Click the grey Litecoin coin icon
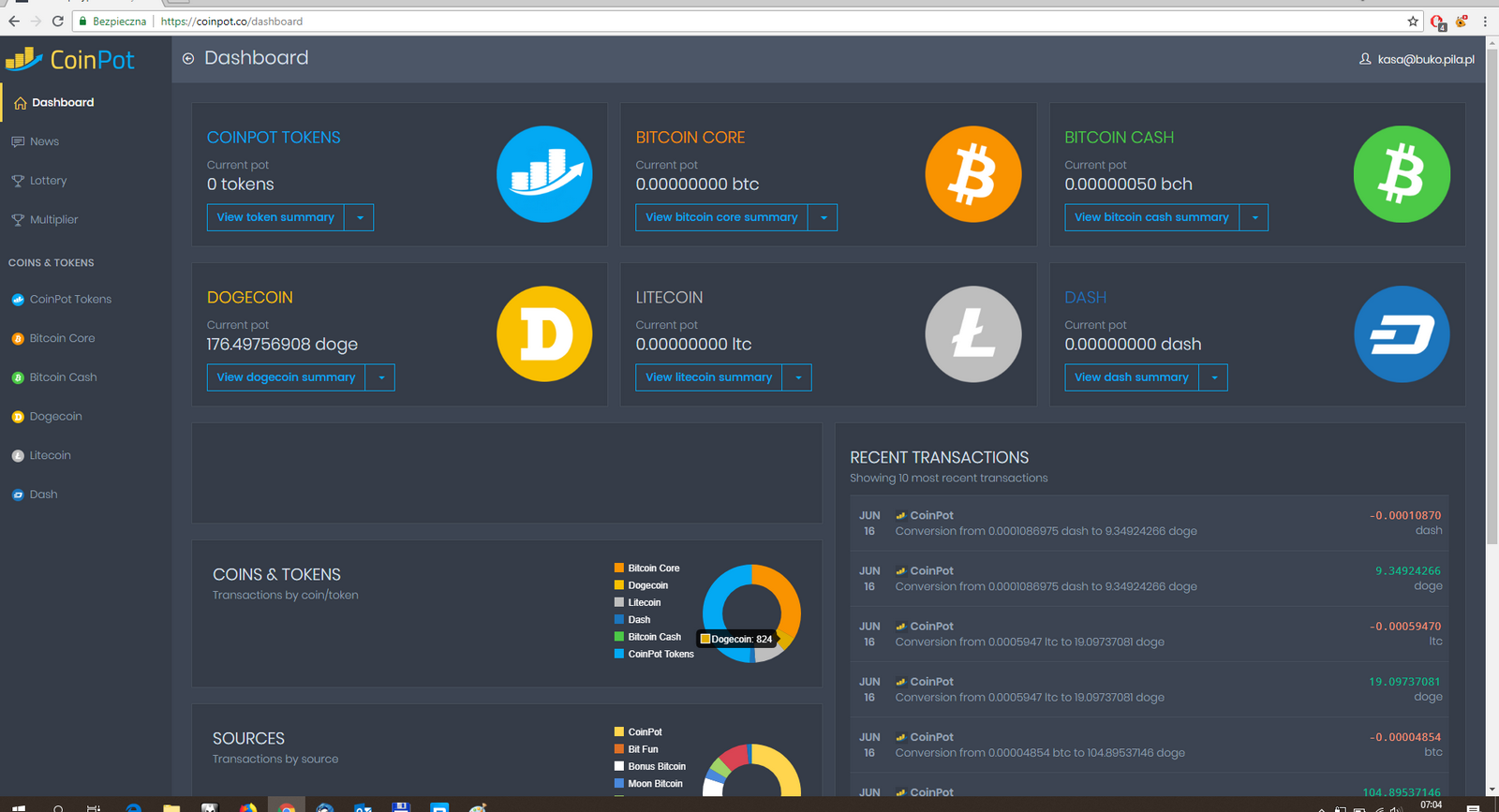The image size is (1499, 812). click(x=973, y=333)
